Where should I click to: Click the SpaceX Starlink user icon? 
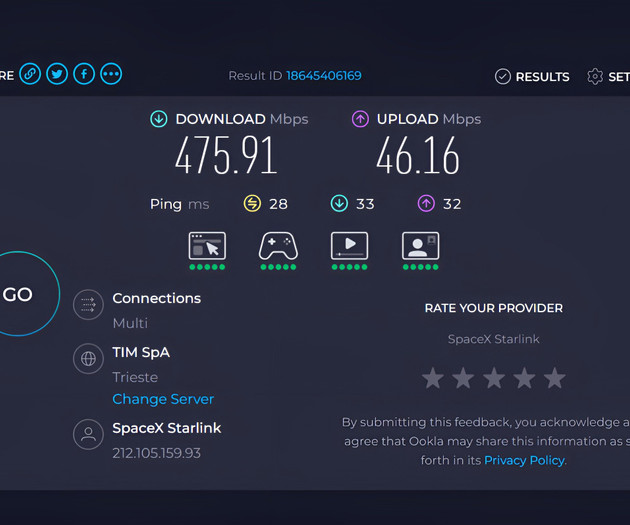coord(88,435)
